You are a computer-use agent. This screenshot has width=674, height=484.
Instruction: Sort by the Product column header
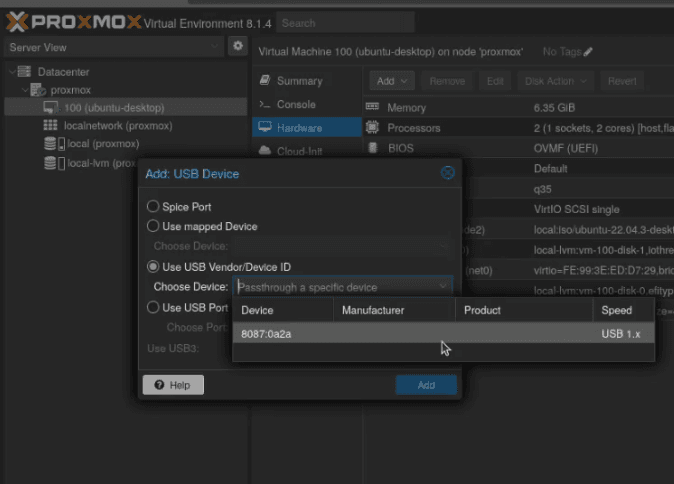pyautogui.click(x=524, y=310)
